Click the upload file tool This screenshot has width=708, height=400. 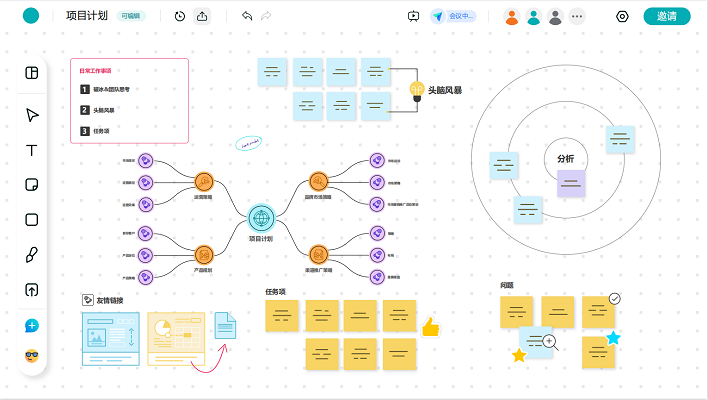tap(32, 290)
